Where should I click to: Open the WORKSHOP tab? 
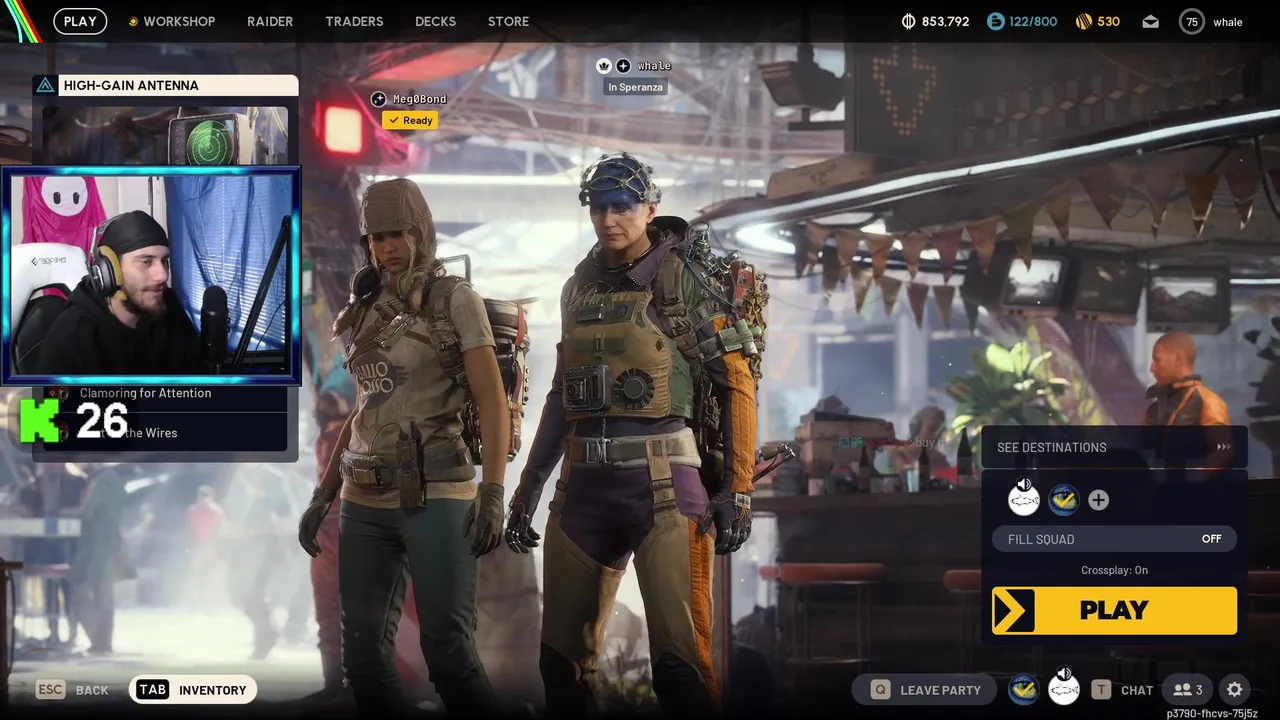tap(179, 21)
